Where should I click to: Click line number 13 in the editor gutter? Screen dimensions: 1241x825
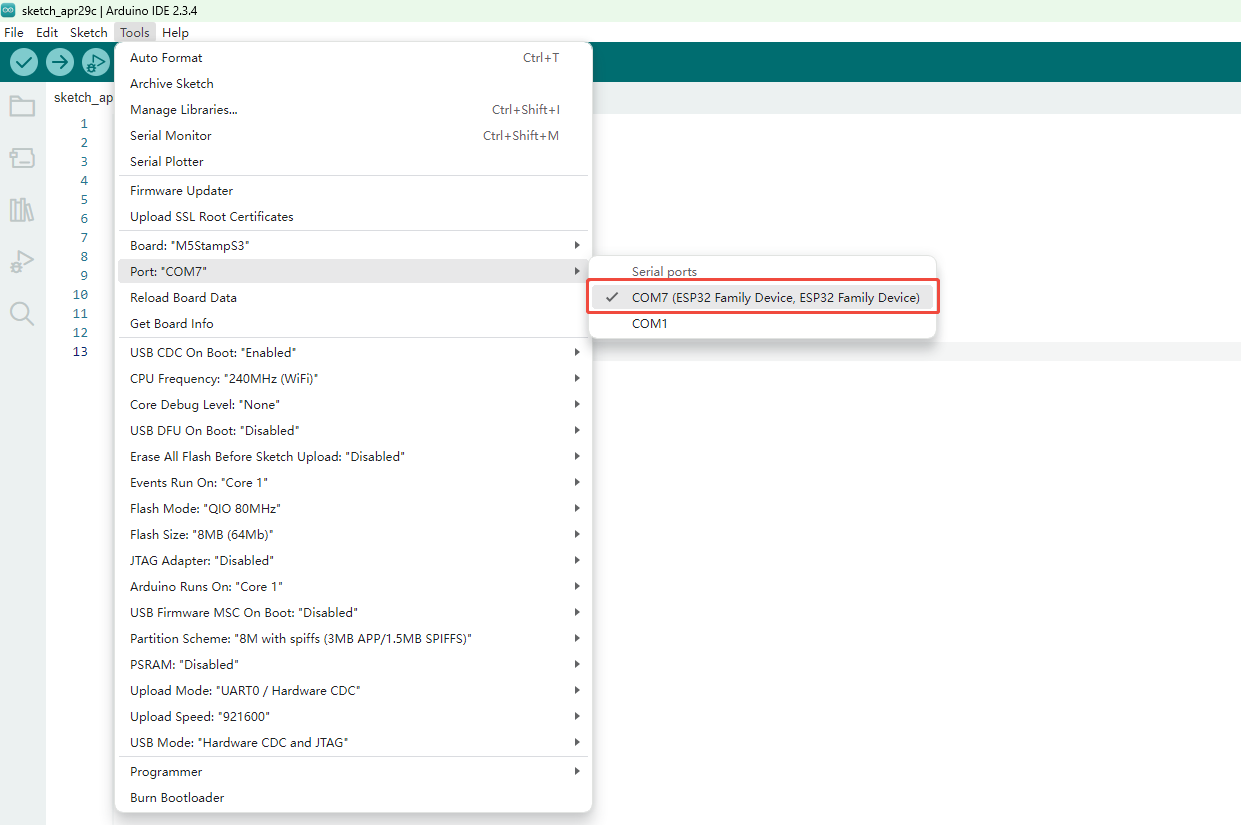(80, 352)
